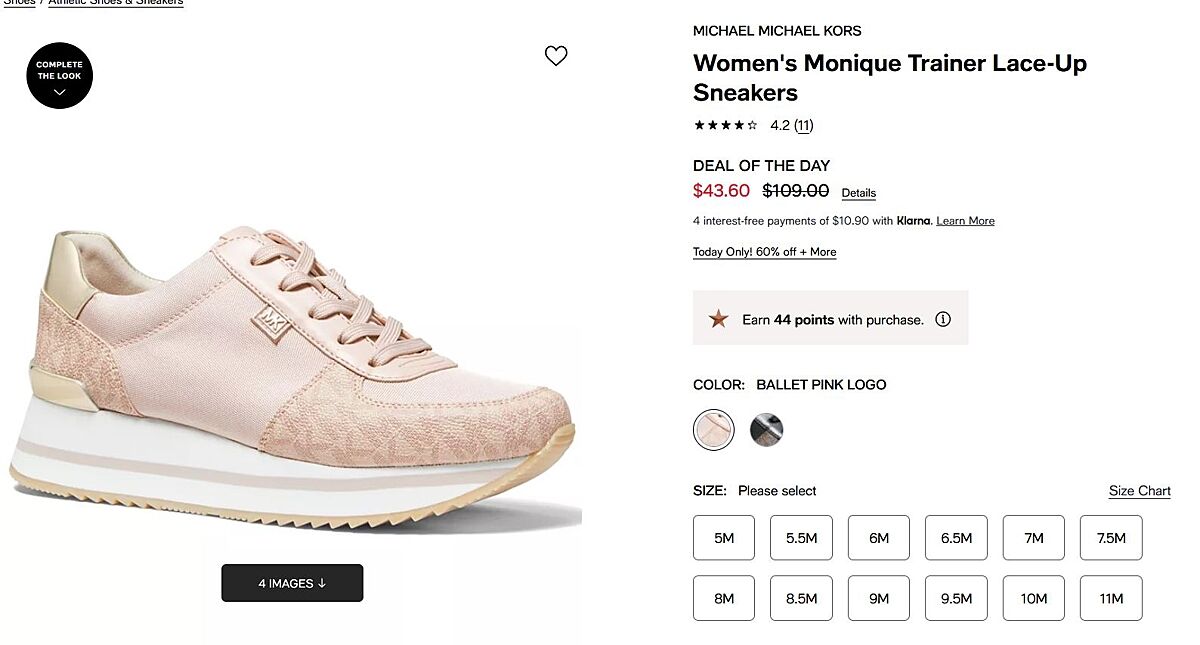Select size 6.5M
Screen dimensions: 1200x645
click(956, 538)
